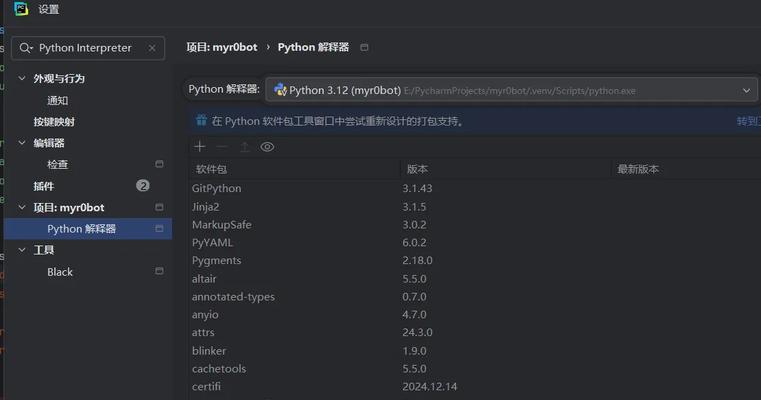Open the 检查 settings page
761x400 pixels.
58,165
